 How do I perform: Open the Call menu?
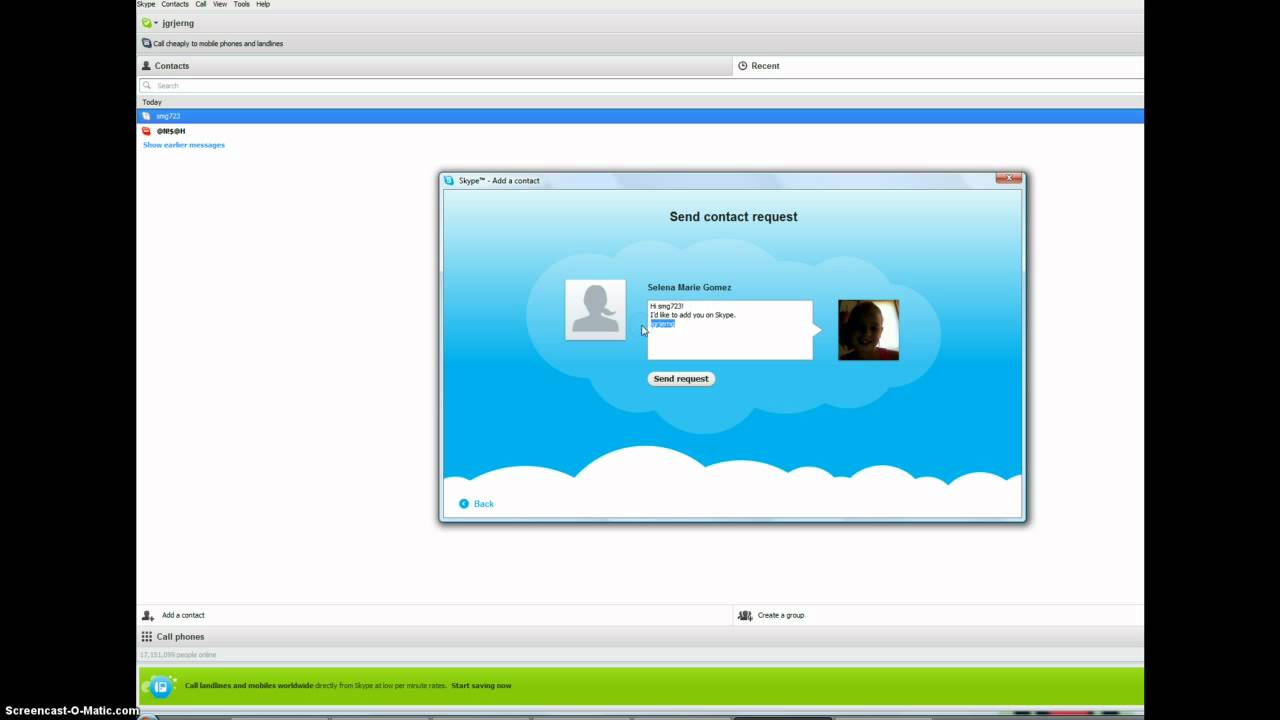point(201,4)
